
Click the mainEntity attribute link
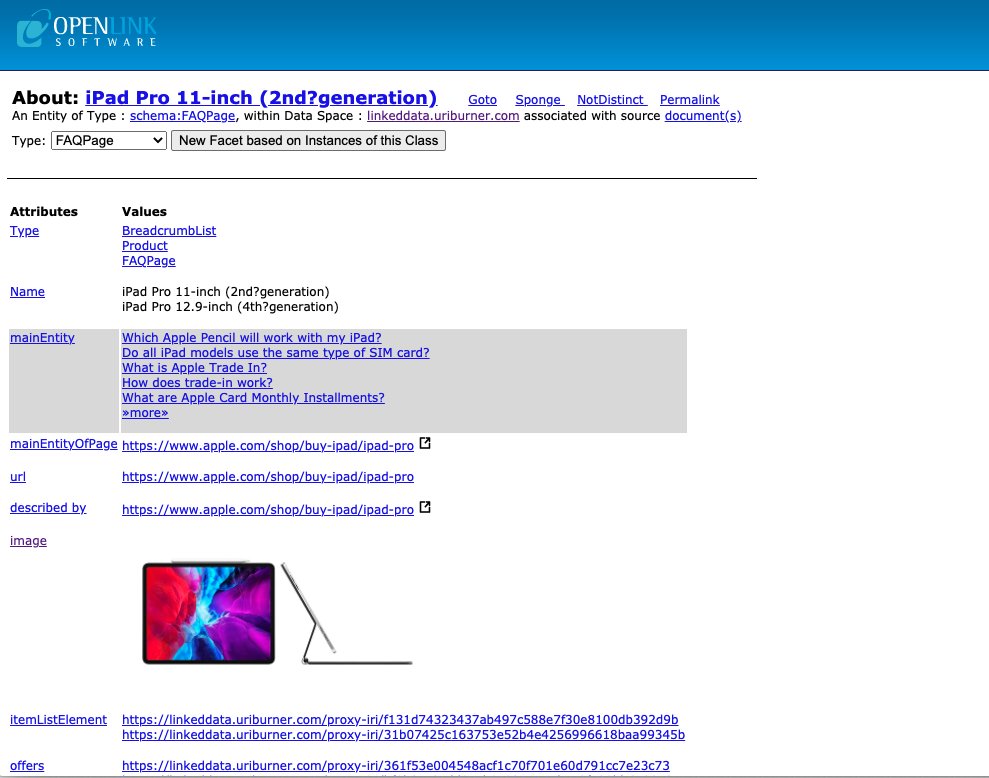(42, 338)
